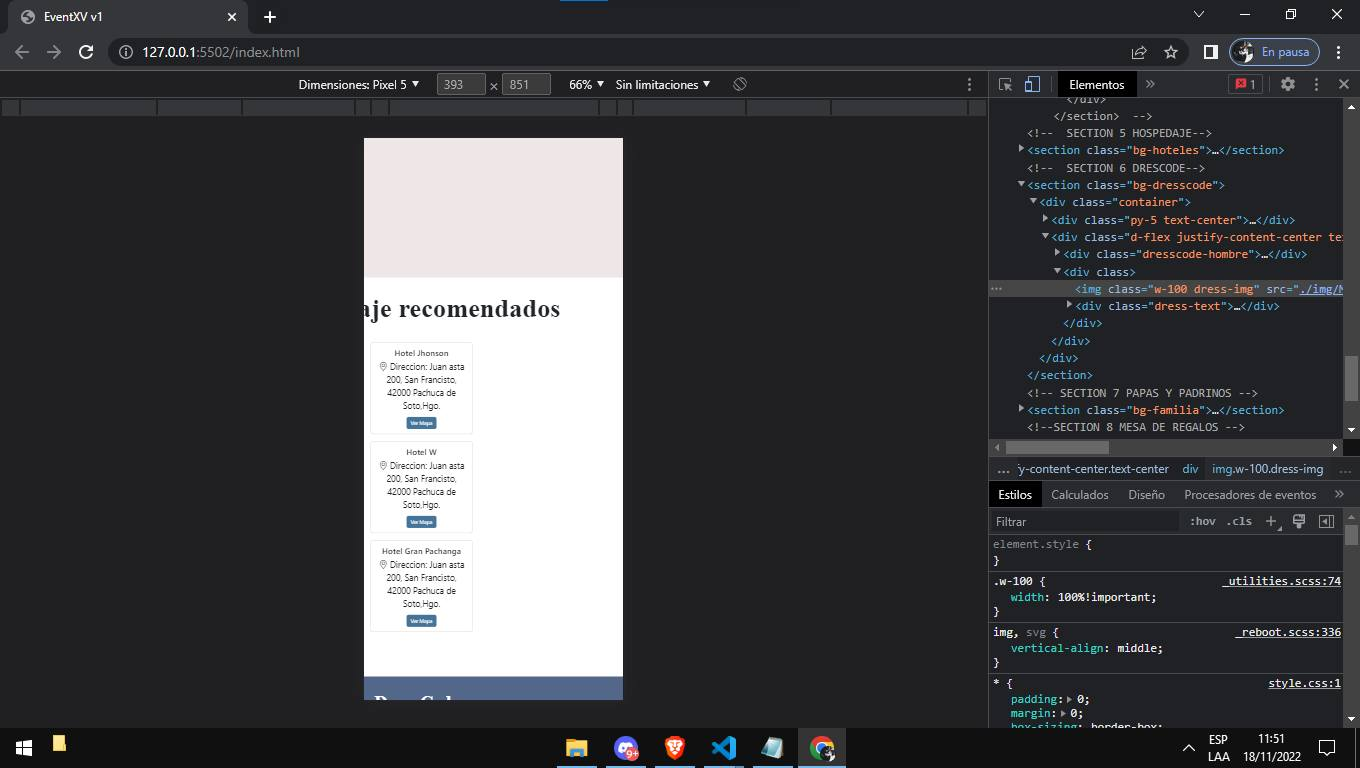
Task: Open the Sin limitaciones throttling dropdown
Action: click(x=663, y=85)
